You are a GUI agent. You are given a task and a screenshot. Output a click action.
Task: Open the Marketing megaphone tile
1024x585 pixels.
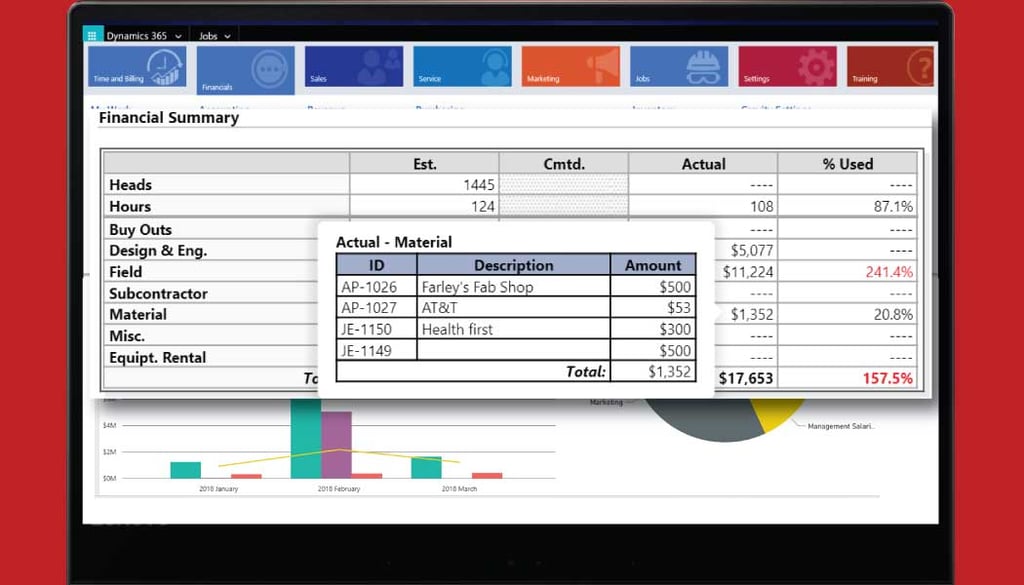571,67
